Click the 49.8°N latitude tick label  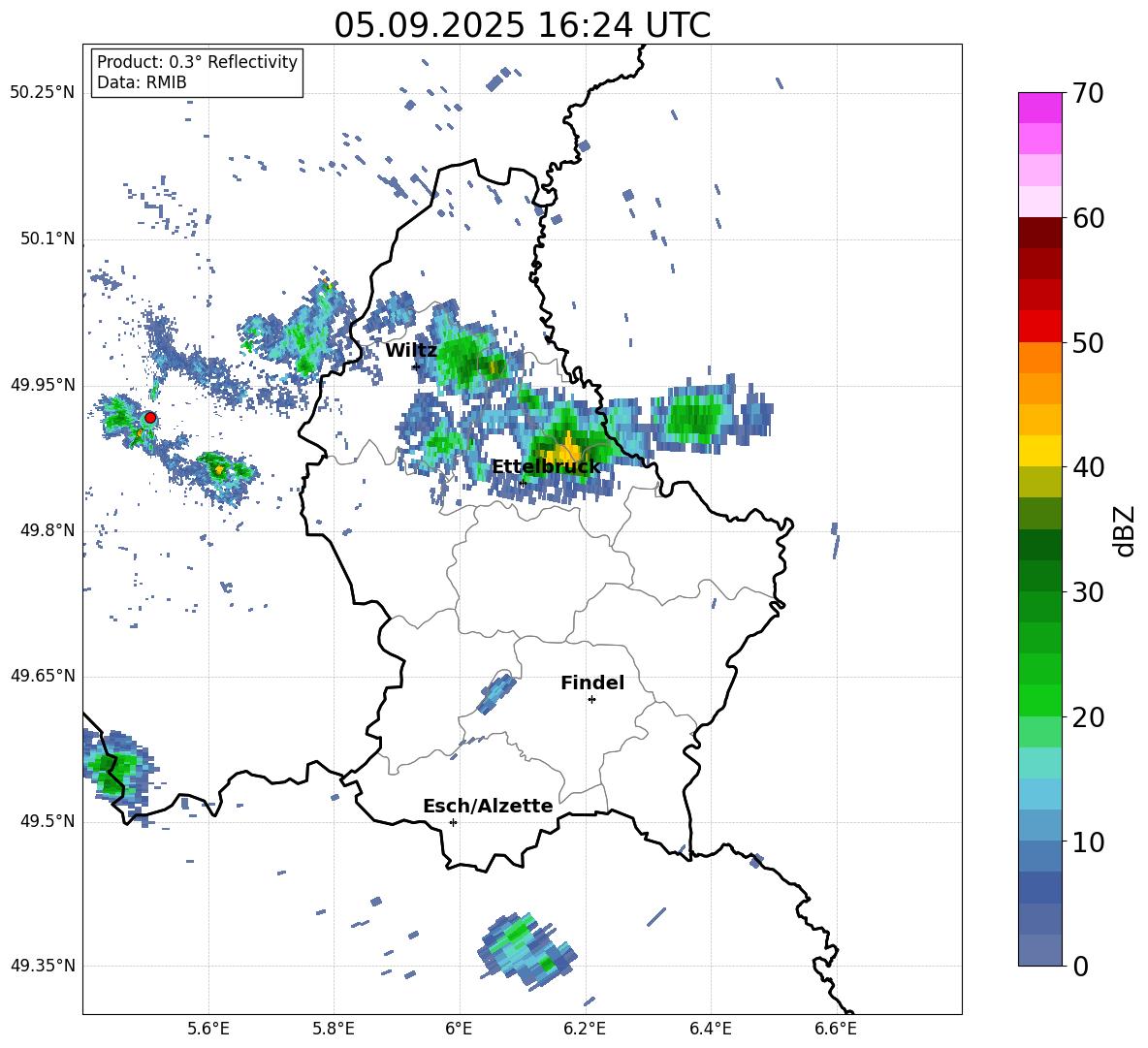[47, 530]
